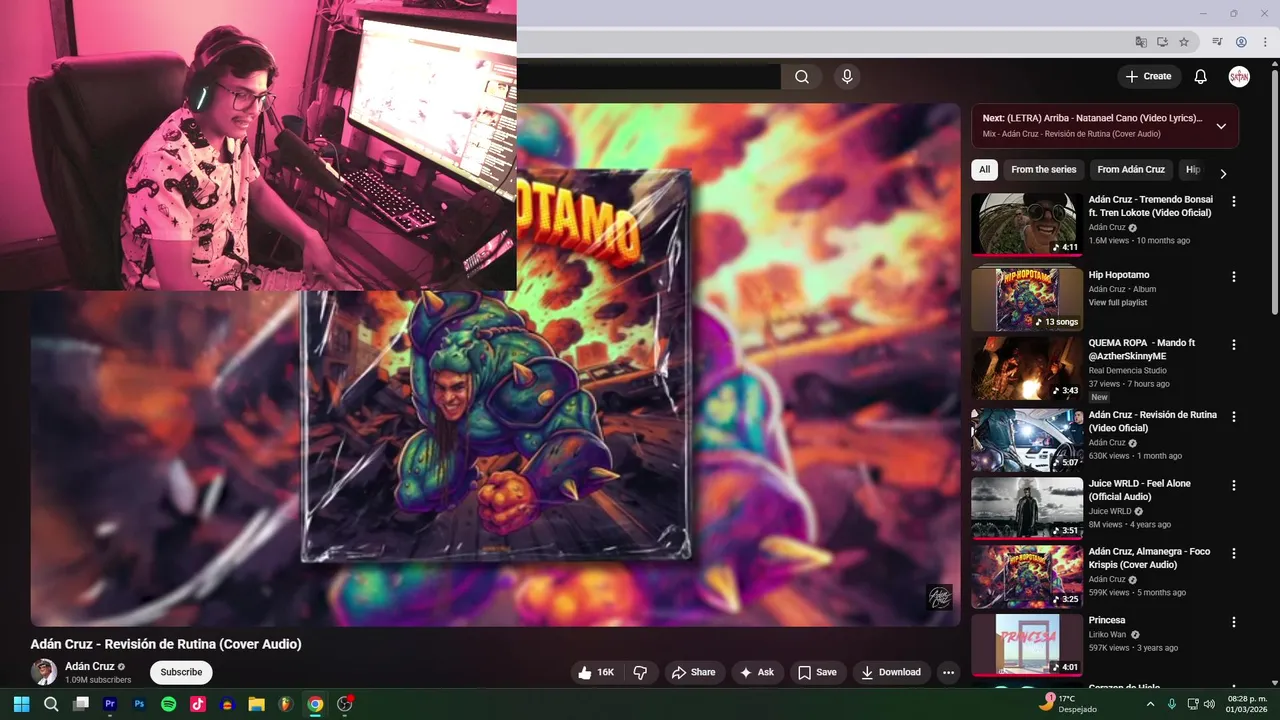The height and width of the screenshot is (720, 1280).
Task: Open more actions ellipsis below video
Action: coord(948,673)
